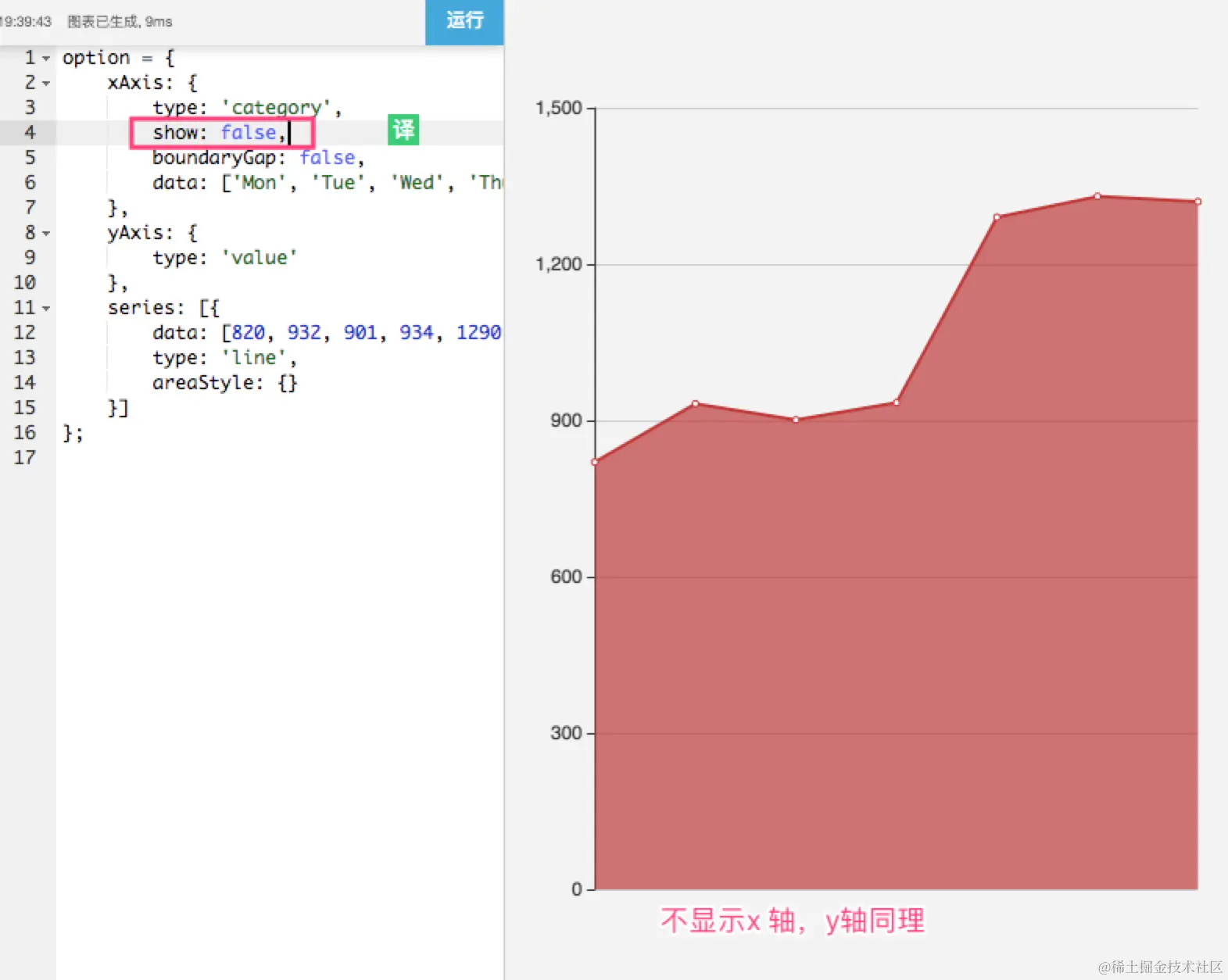The height and width of the screenshot is (980, 1228).
Task: Click the second data point at value 932
Action: click(696, 403)
